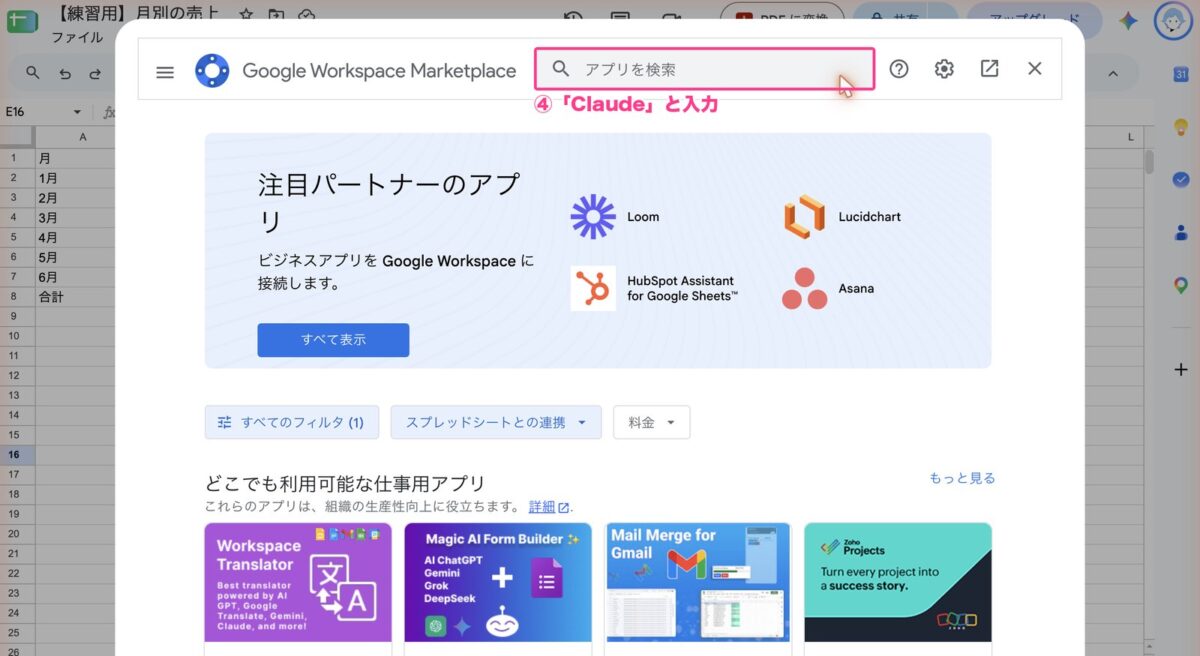Open HubSpot Assistant for Google Sheets
Image resolution: width=1200 pixels, height=656 pixels.
point(655,288)
